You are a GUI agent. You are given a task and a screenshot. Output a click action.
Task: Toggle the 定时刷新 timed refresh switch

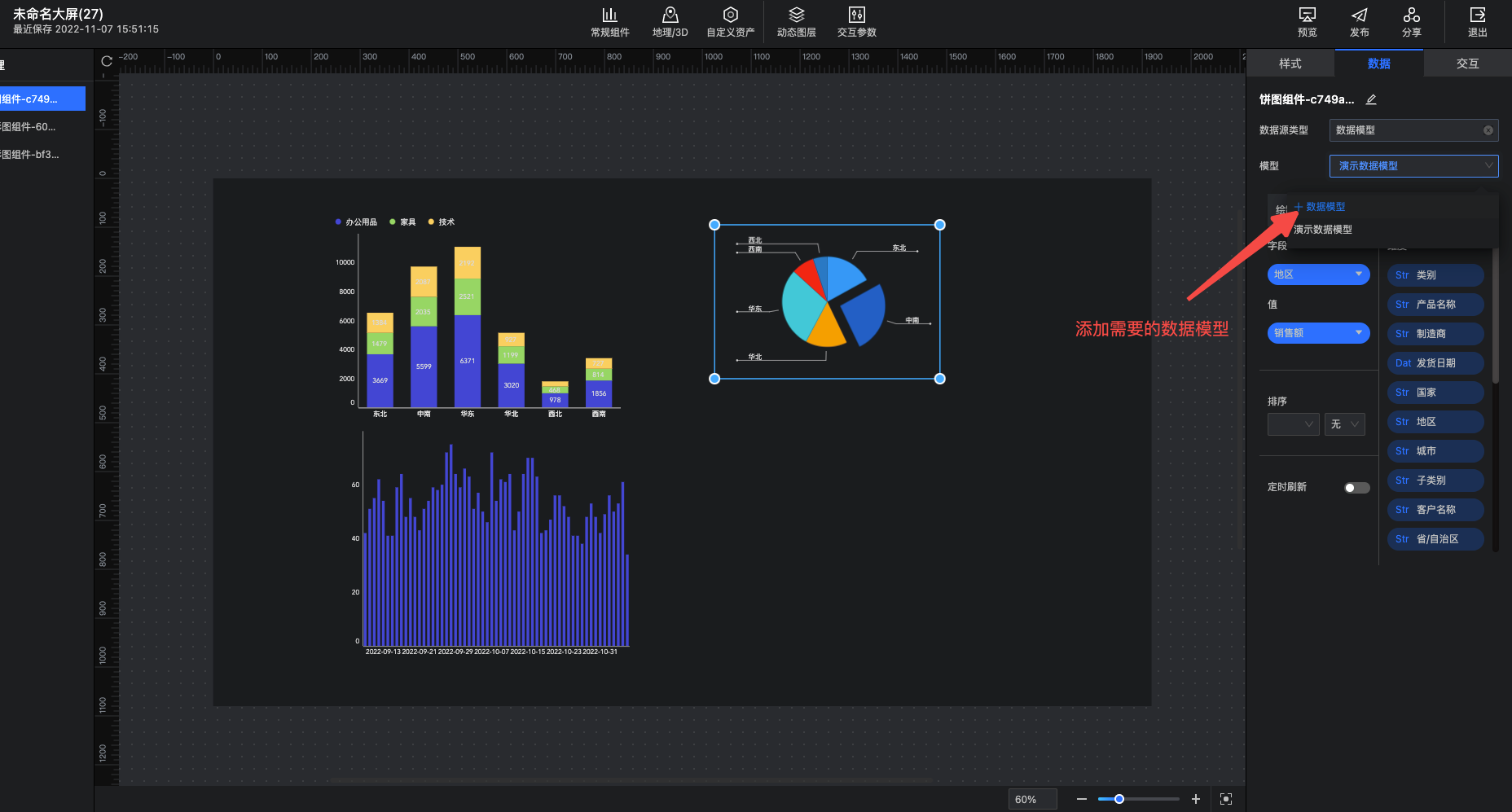pos(1356,488)
